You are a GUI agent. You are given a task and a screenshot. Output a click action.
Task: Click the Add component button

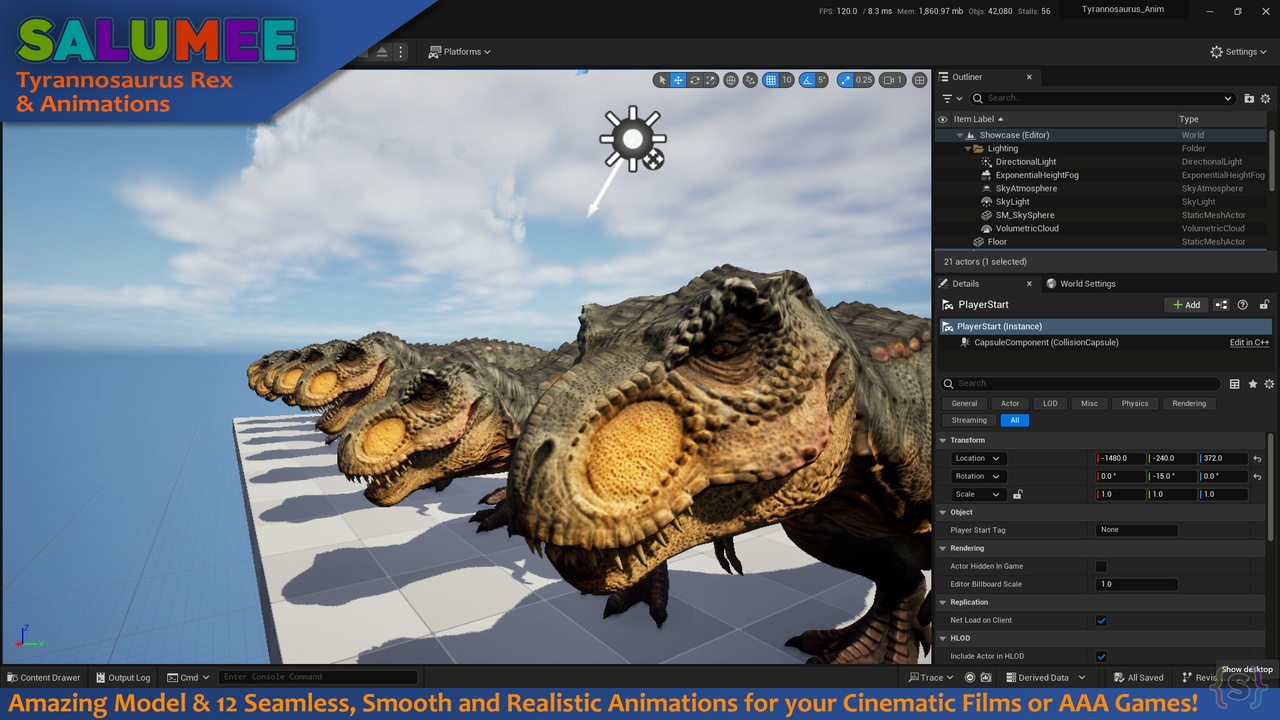coord(1187,305)
